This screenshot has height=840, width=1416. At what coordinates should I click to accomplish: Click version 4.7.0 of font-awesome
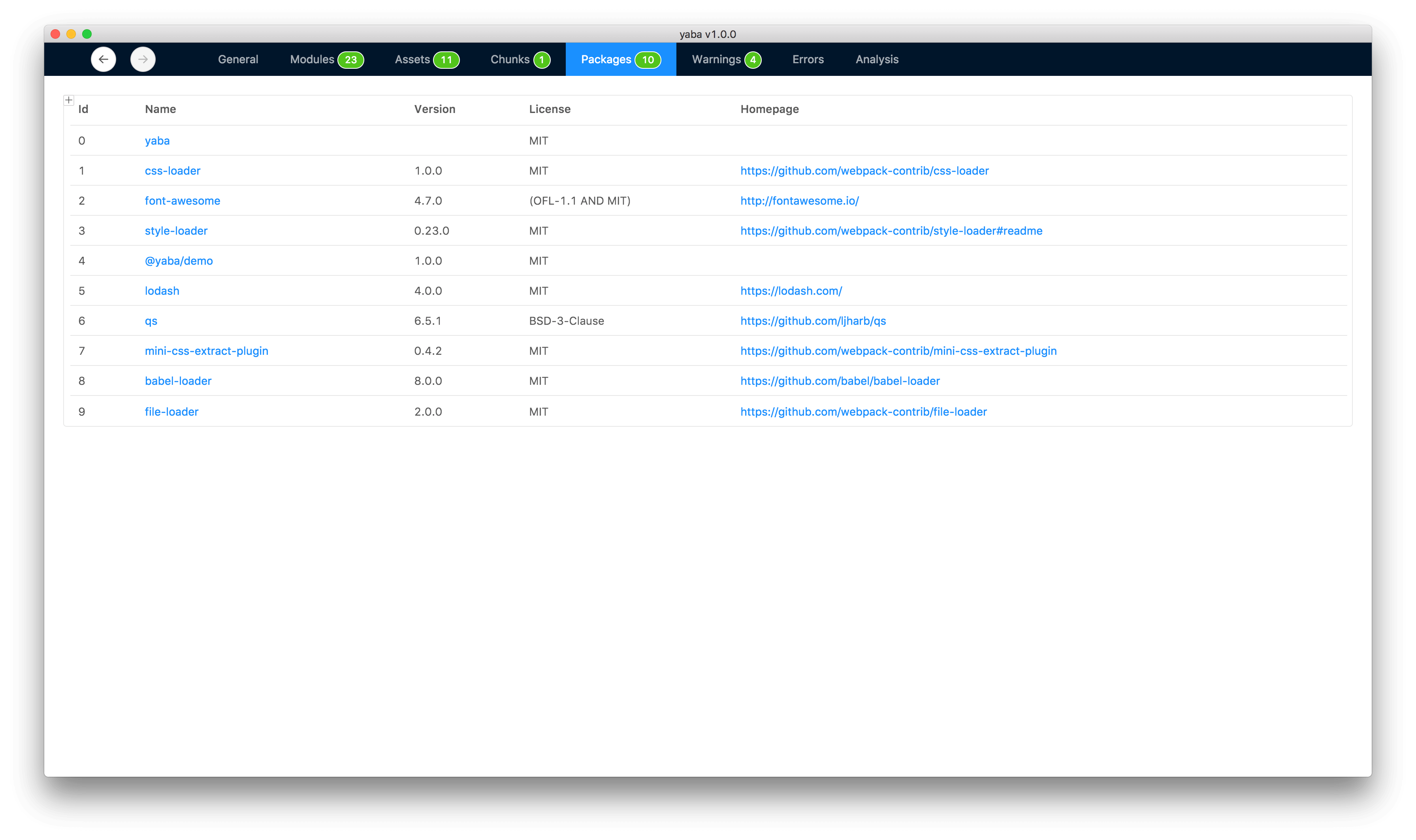[x=428, y=200]
